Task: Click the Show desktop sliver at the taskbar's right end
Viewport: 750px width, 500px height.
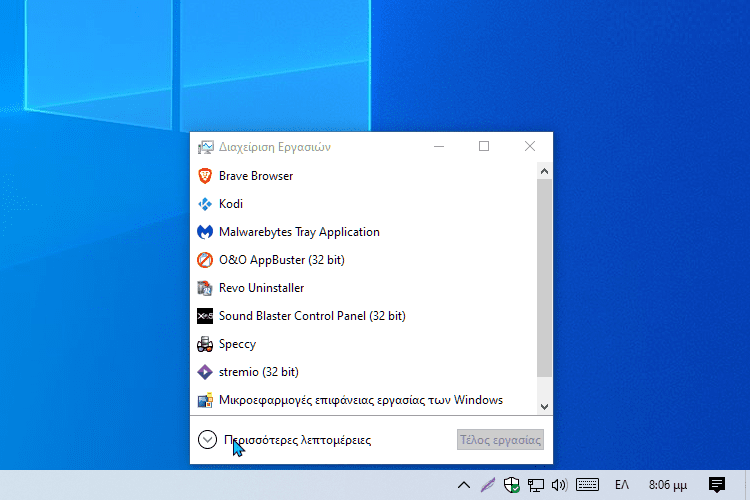Action: click(747, 485)
